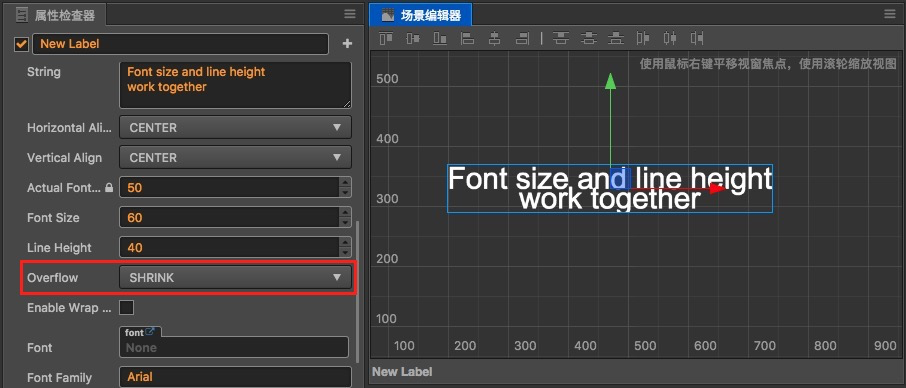The image size is (906, 388).
Task: Select the 场景编辑器 tab
Action: (421, 16)
